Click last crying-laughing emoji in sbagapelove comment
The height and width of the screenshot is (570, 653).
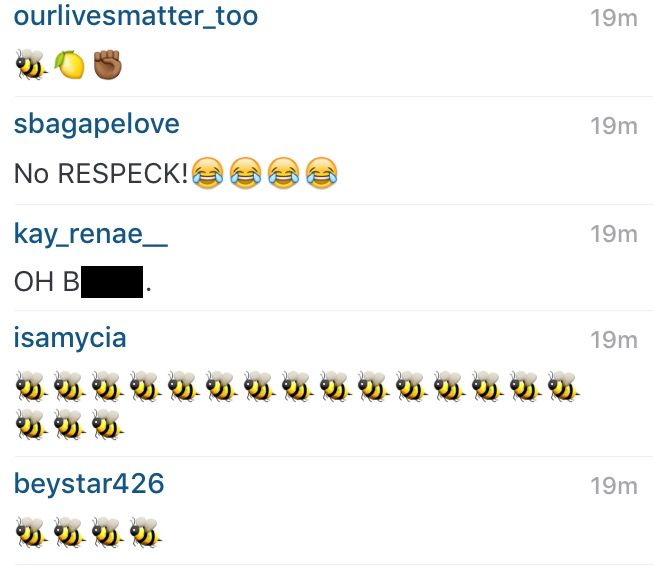(x=322, y=173)
